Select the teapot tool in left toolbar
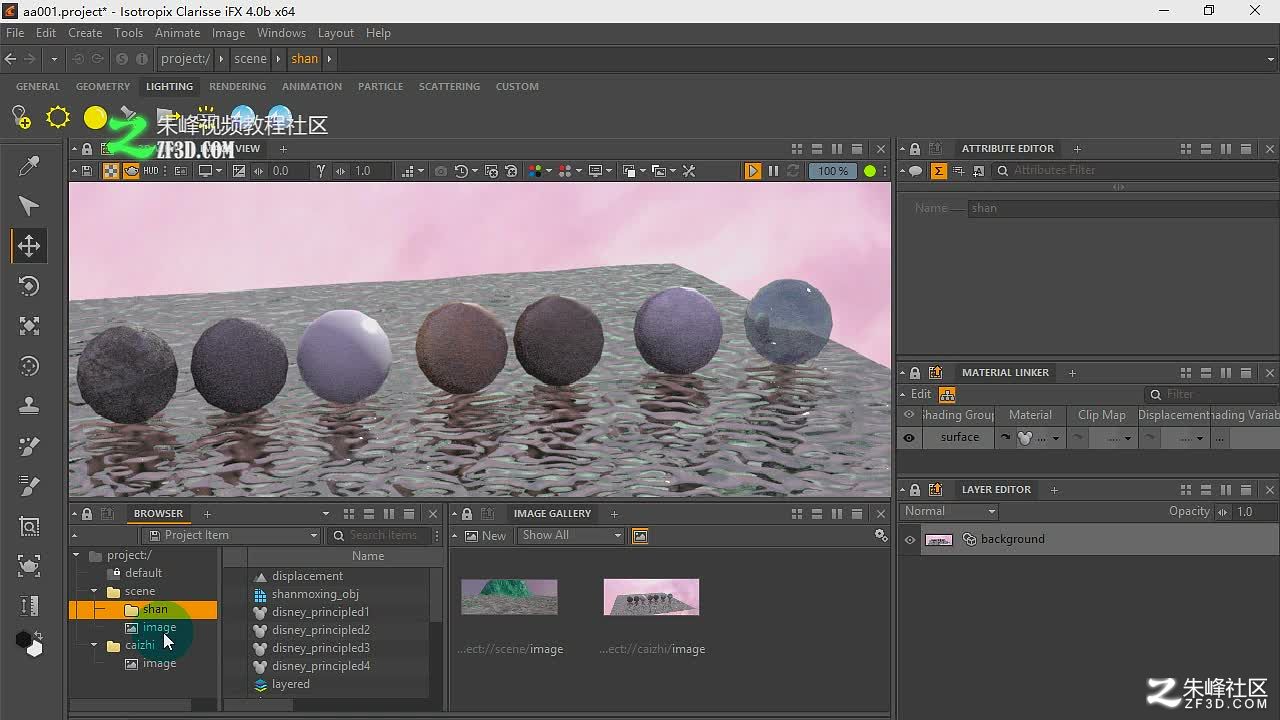Image resolution: width=1280 pixels, height=720 pixels. (29, 566)
